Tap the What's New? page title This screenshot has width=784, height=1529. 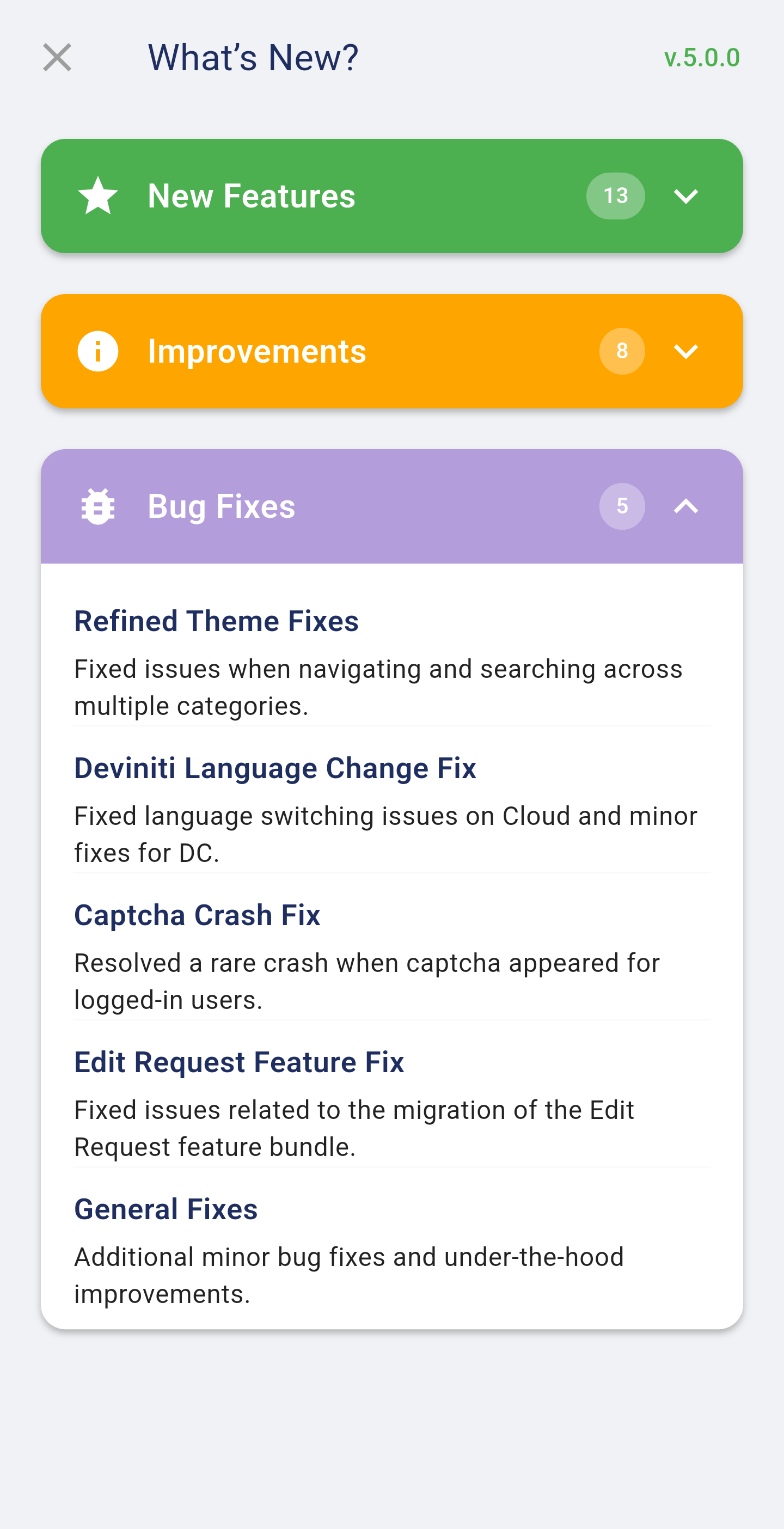(253, 58)
